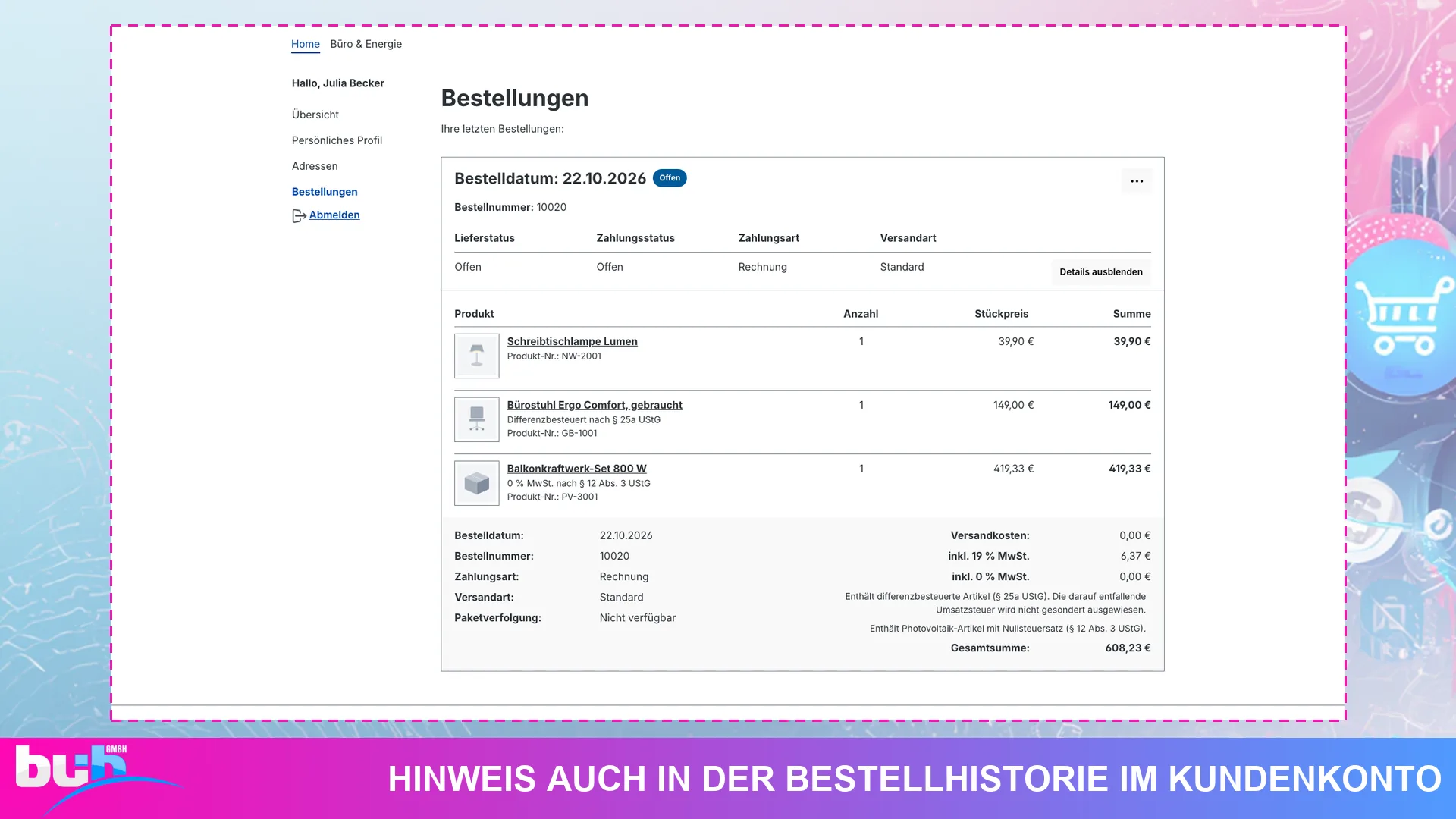Click the 419,33 € bold sum value
Image resolution: width=1456 pixels, height=819 pixels.
[1129, 469]
